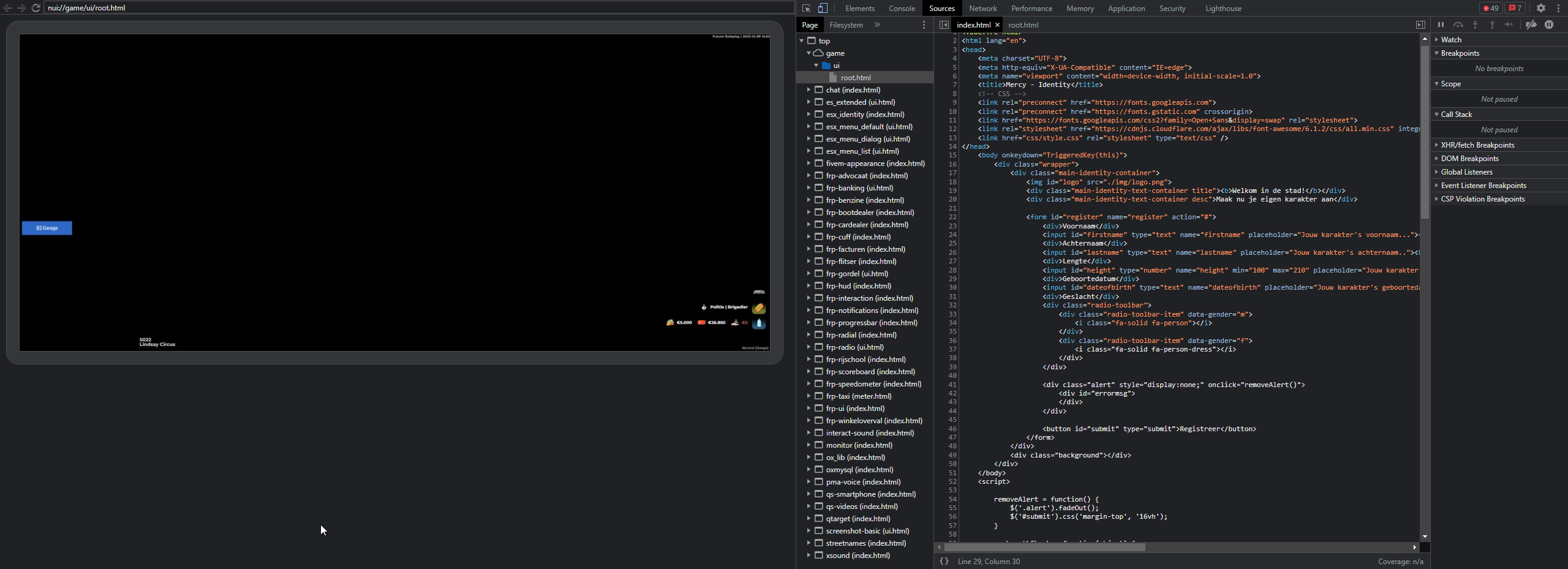The image size is (1568, 569).
Task: Open the root.html editor tab
Action: tap(1023, 25)
